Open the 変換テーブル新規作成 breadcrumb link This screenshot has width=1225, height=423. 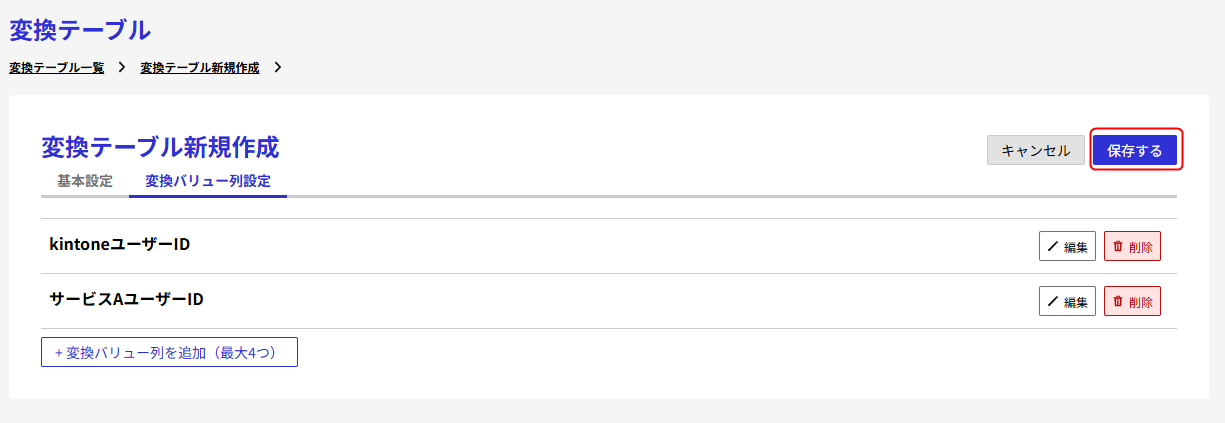coord(200,68)
